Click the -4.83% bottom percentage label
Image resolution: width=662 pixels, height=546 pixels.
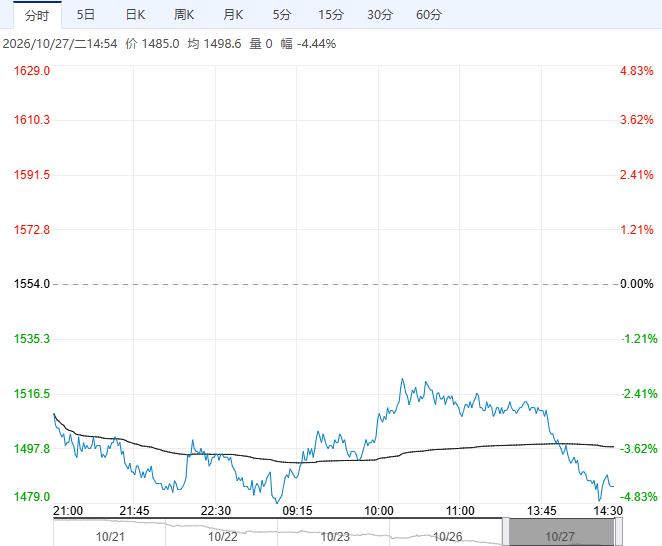[639, 497]
